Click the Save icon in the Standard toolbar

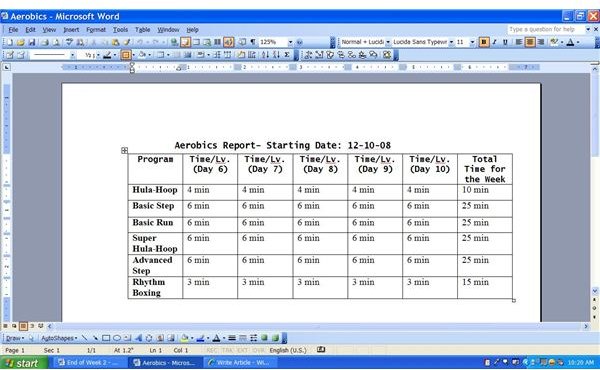pyautogui.click(x=32, y=42)
